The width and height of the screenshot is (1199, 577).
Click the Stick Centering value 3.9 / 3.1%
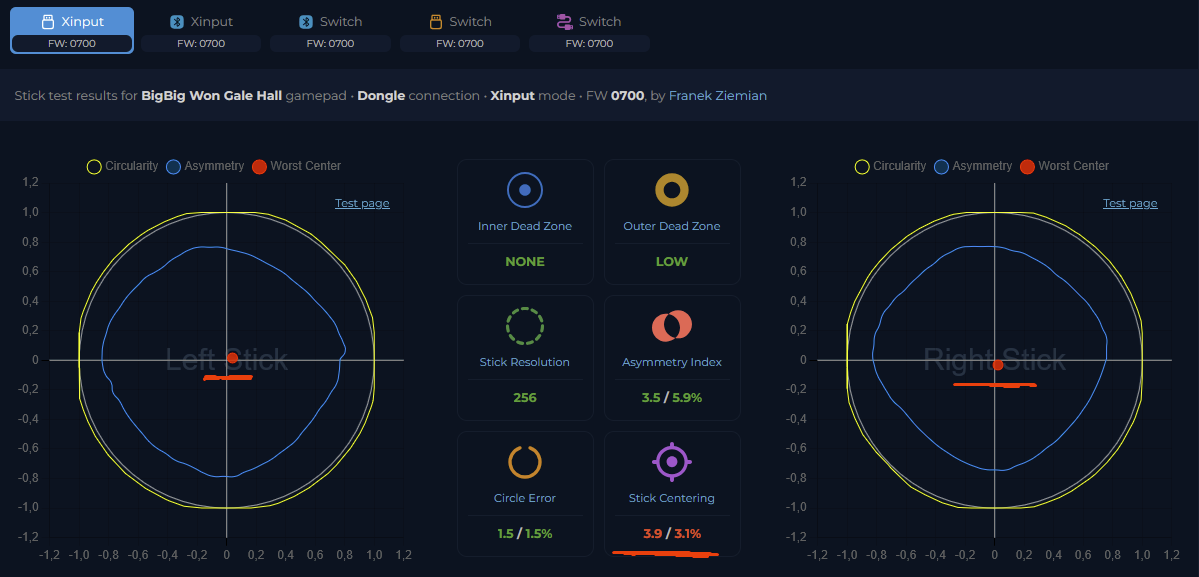672,533
